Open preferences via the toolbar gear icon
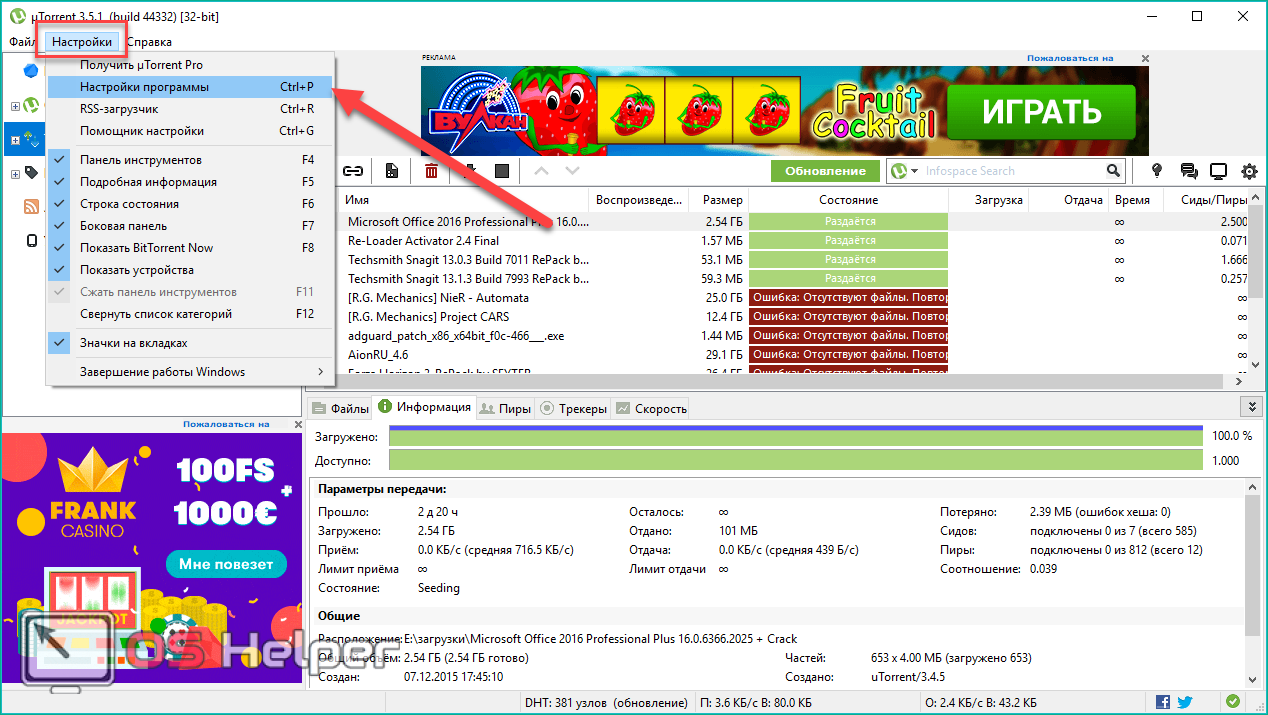Image resolution: width=1268 pixels, height=715 pixels. coord(1249,171)
